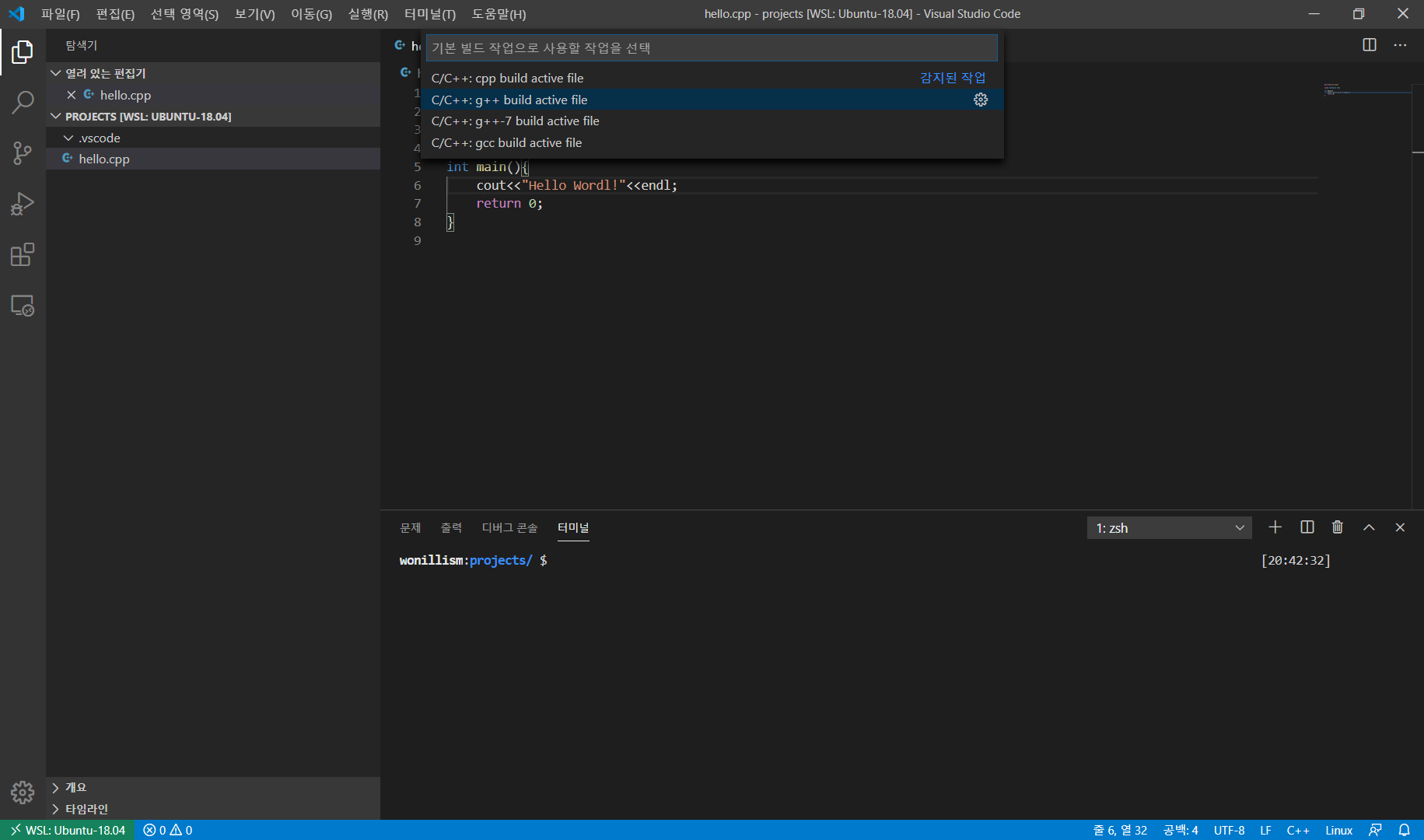This screenshot has height=840, width=1424.
Task: Open the 터미널(T) menu
Action: click(x=430, y=14)
